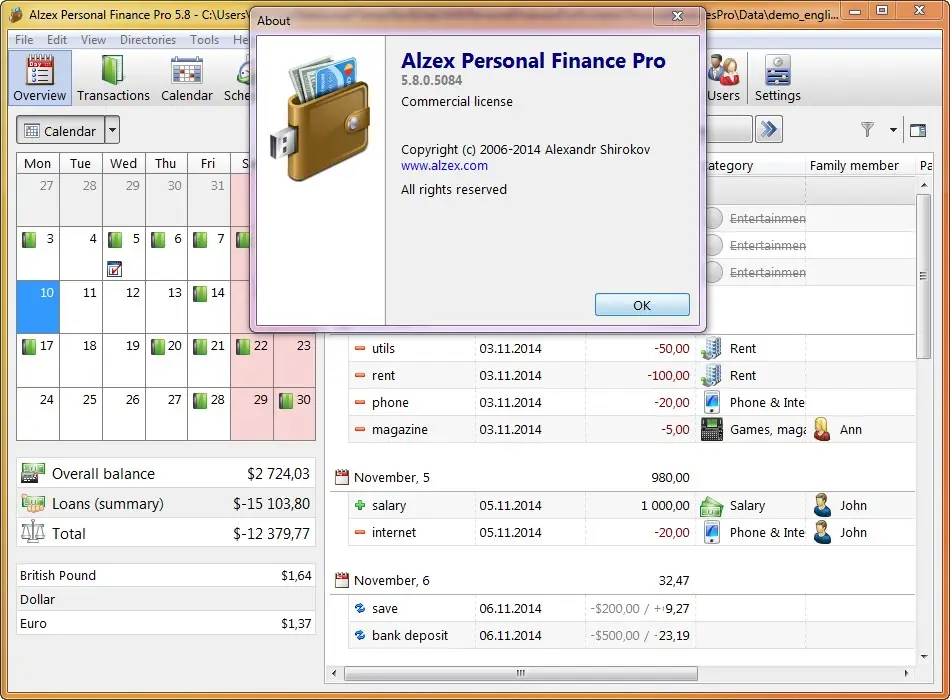Click the transfer icon on bank deposit row

[x=360, y=635]
